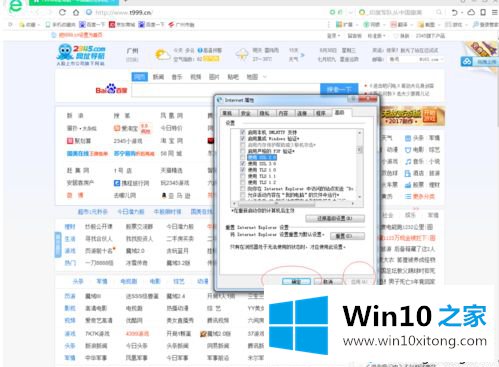
Task: Toggle the XMLHTTP support checkbox
Action: [243, 132]
